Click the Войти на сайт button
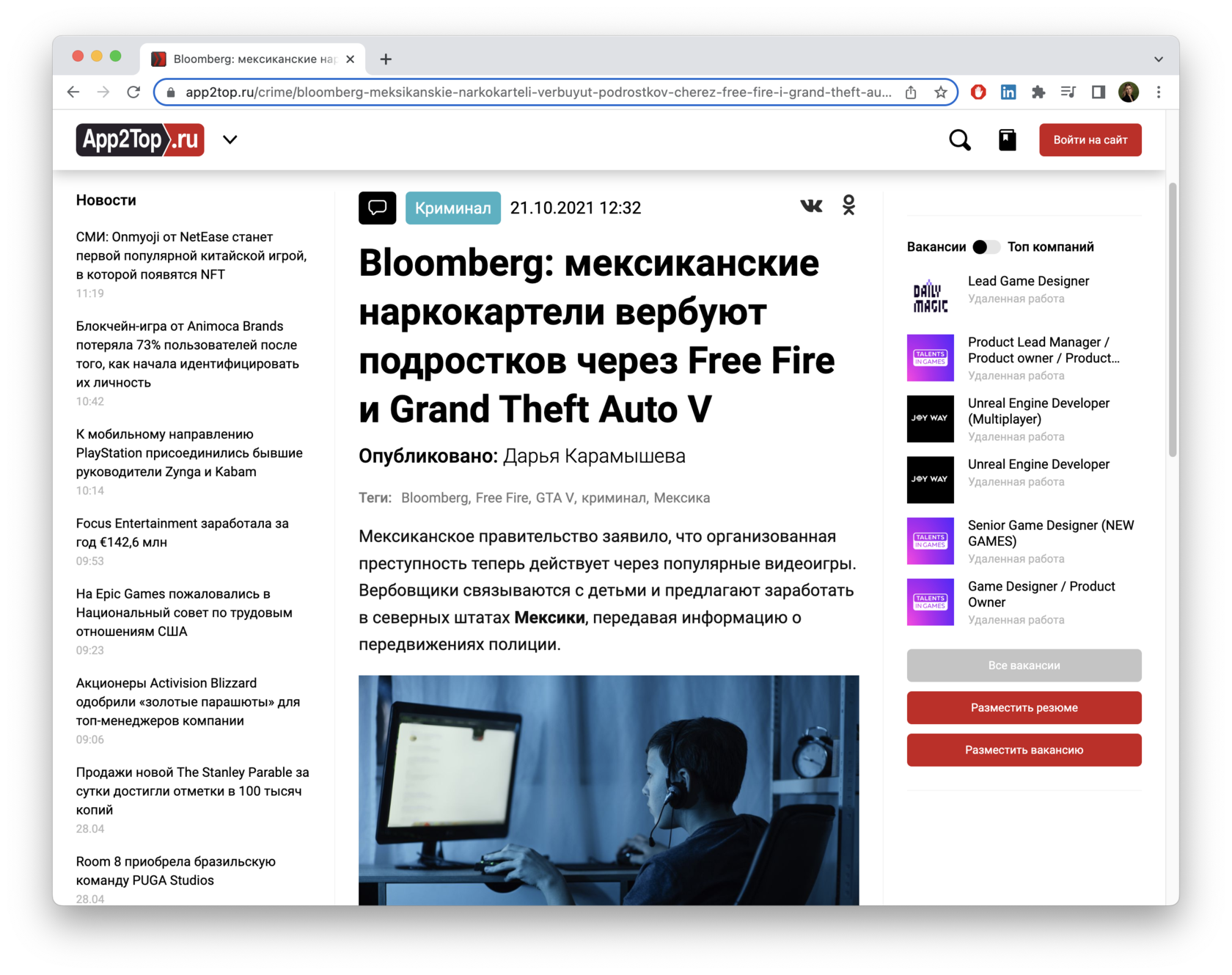1232x975 pixels. tap(1090, 140)
